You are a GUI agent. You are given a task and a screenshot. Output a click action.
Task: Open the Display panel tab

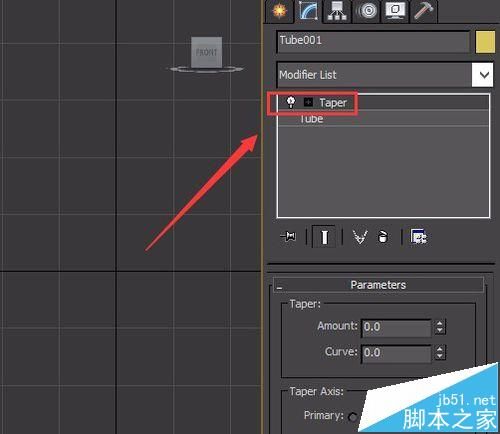395,11
